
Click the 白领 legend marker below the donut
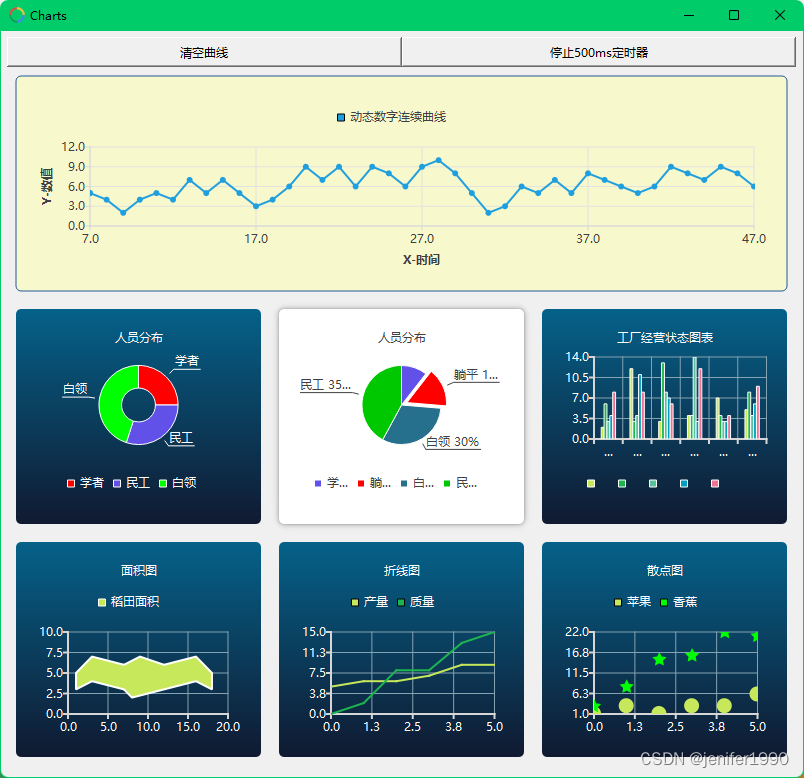pos(162,483)
